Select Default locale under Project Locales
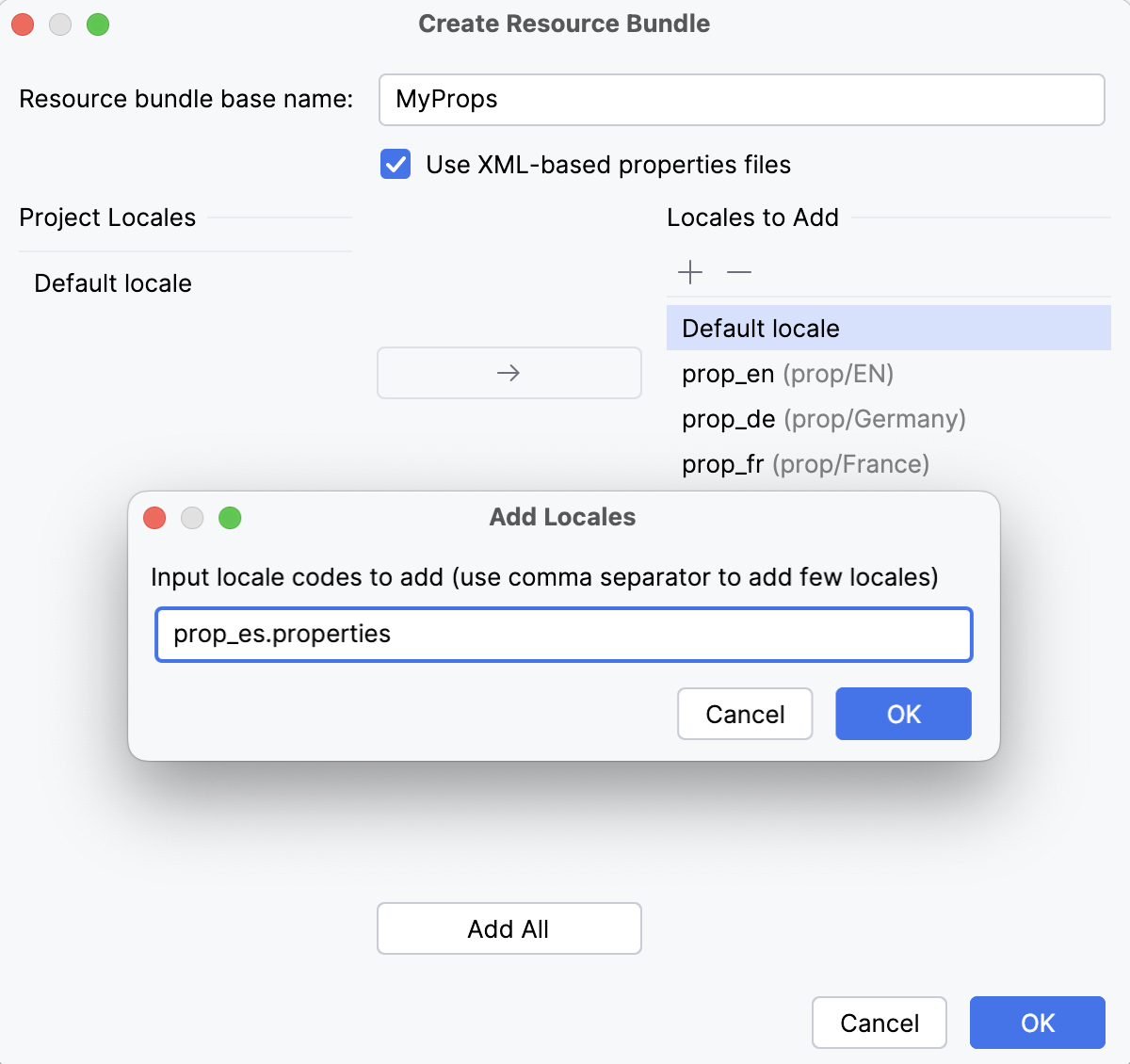 tap(112, 282)
